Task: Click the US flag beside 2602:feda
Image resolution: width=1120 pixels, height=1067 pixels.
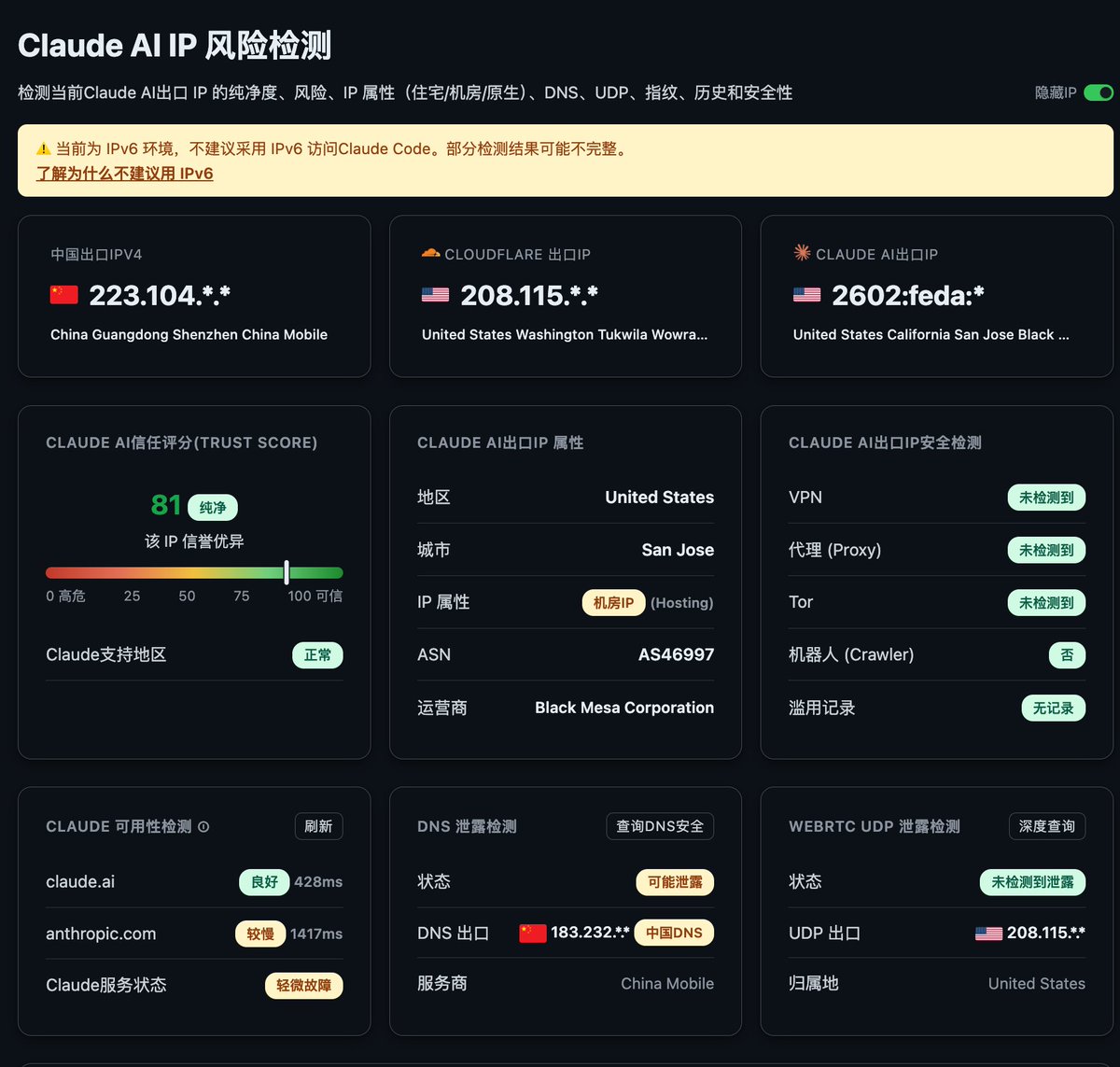Action: tap(807, 295)
